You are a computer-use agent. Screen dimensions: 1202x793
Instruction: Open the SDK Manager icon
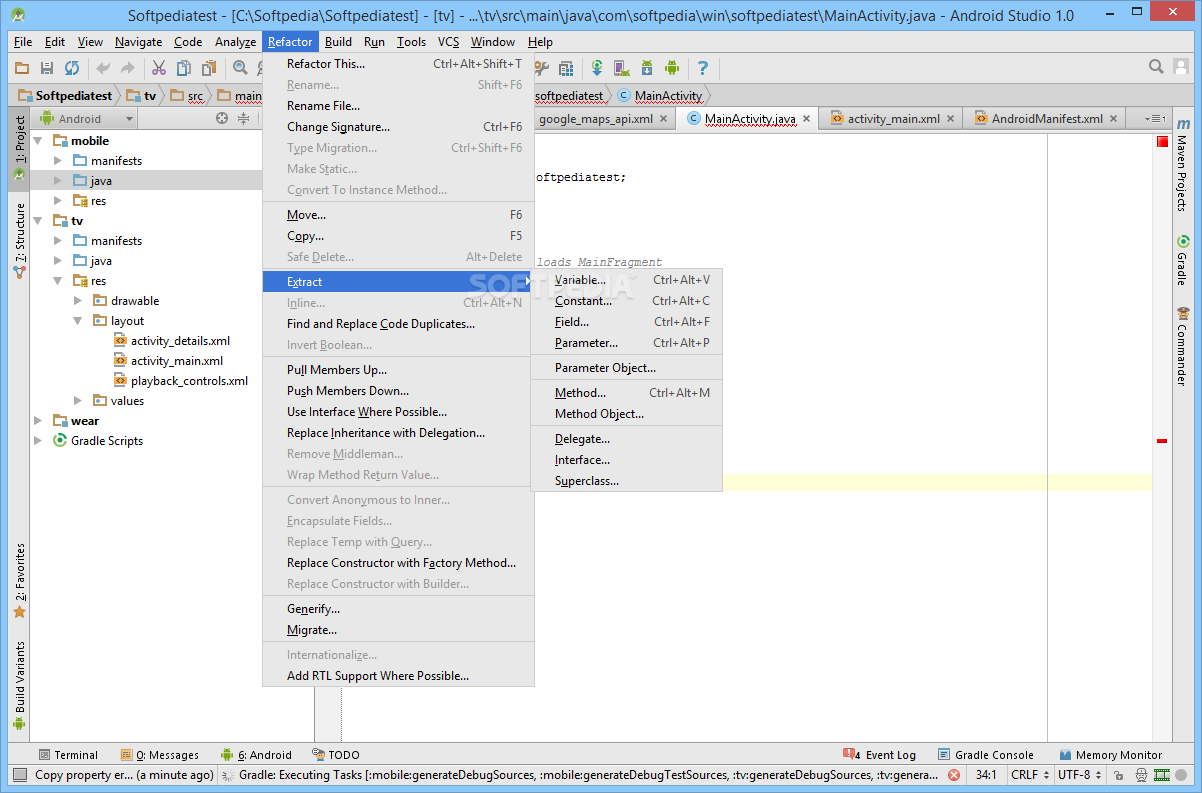coord(647,68)
